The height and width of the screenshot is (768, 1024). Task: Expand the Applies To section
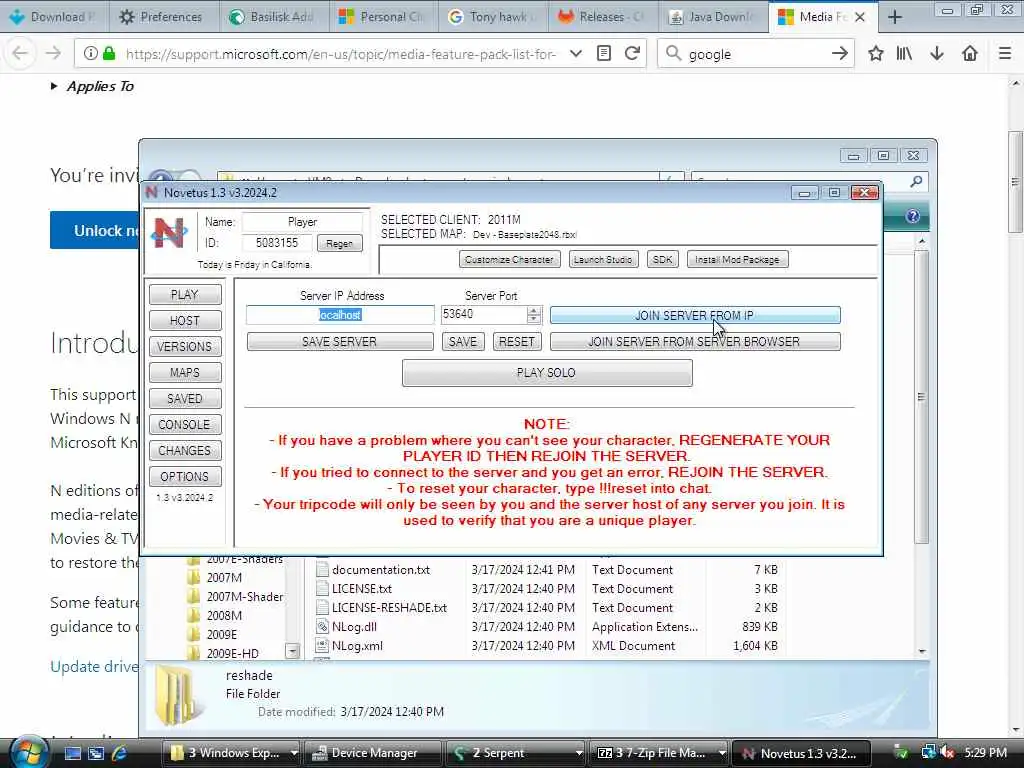(x=92, y=86)
